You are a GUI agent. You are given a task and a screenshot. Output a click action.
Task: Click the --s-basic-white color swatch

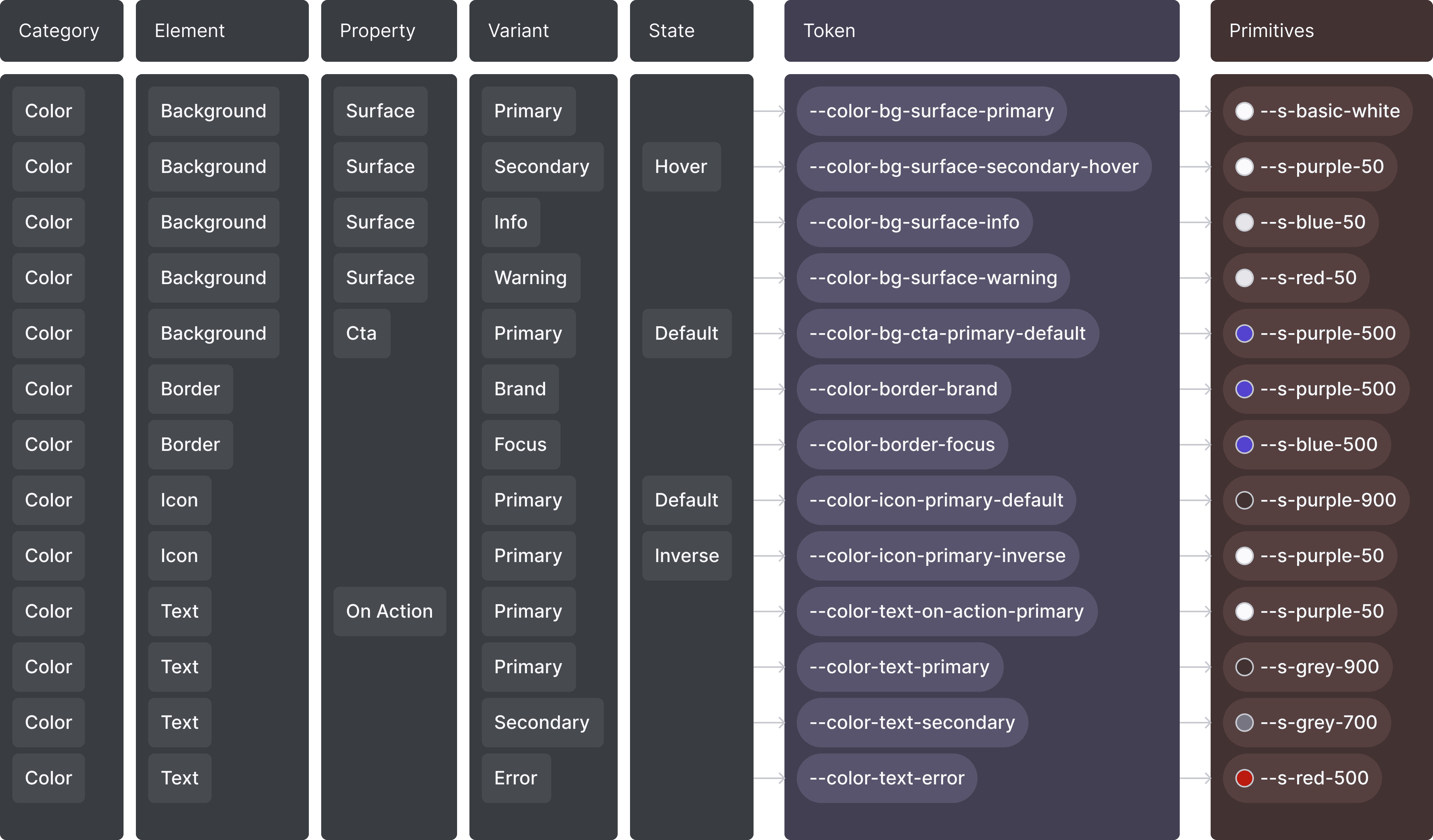tap(1244, 111)
